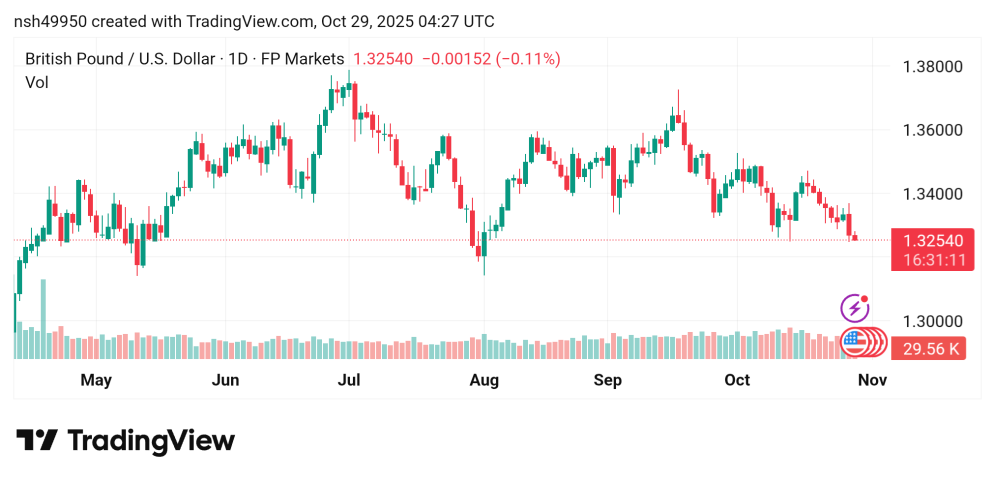
Task: Click the 1.34000 price scale label
Action: [x=932, y=194]
